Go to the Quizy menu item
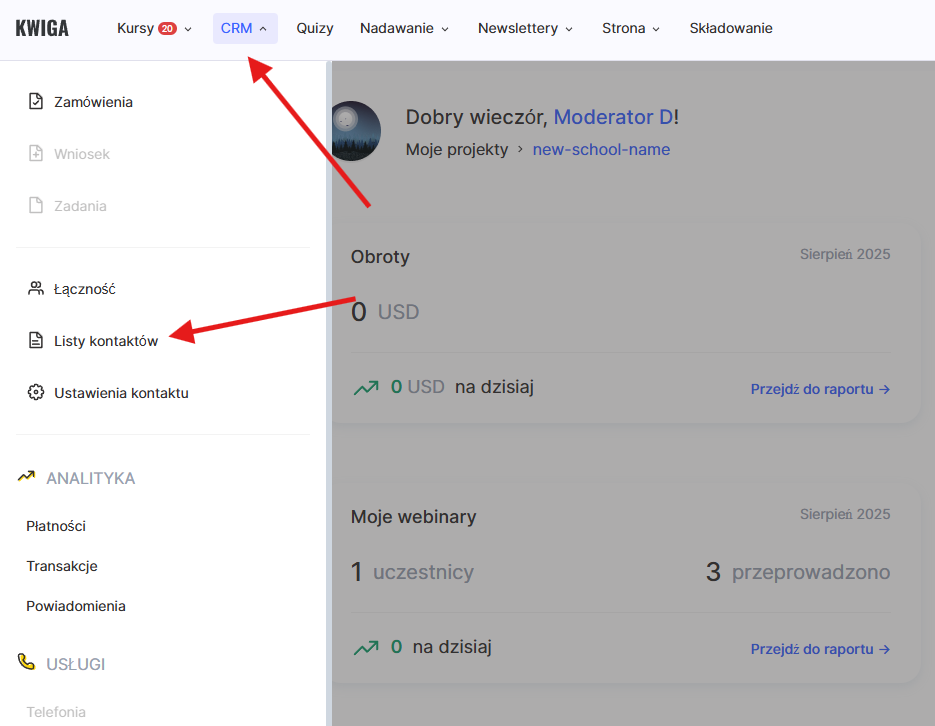Image resolution: width=935 pixels, height=726 pixels. click(315, 28)
